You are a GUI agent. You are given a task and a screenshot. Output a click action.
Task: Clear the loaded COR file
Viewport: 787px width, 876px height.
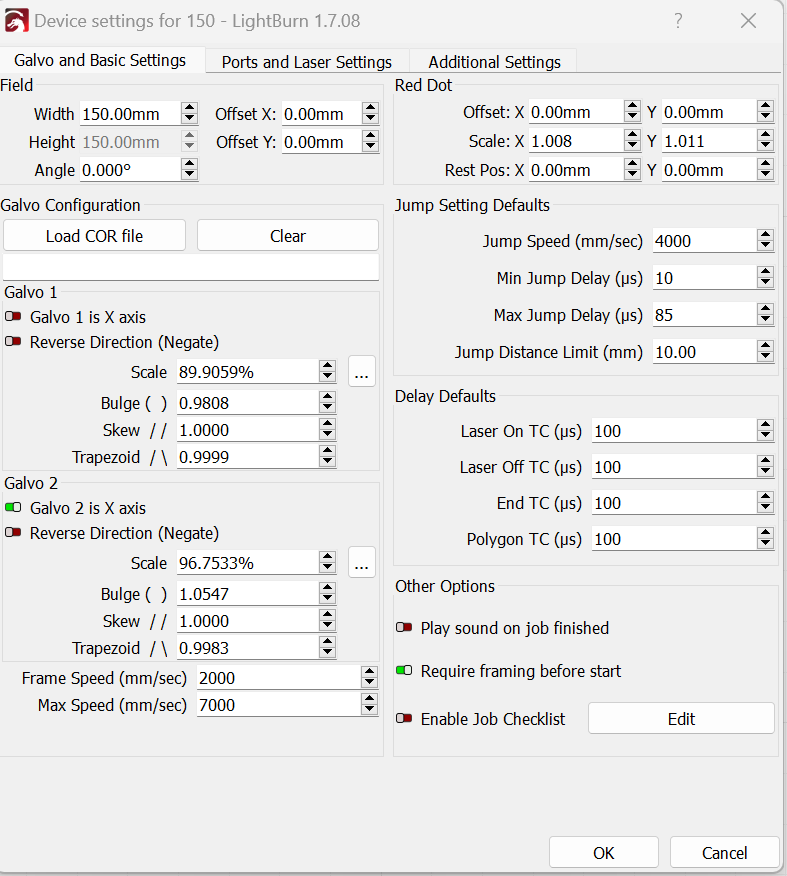point(288,236)
